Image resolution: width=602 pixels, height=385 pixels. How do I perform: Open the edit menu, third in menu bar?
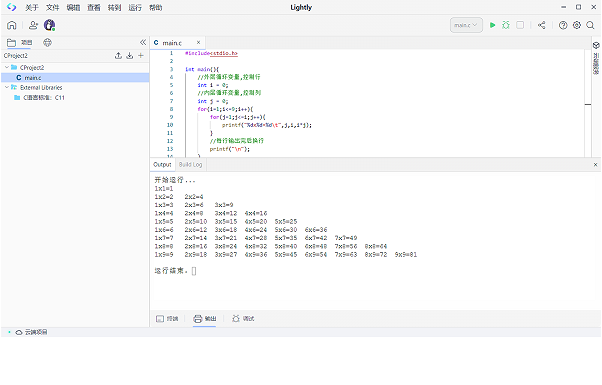point(73,8)
